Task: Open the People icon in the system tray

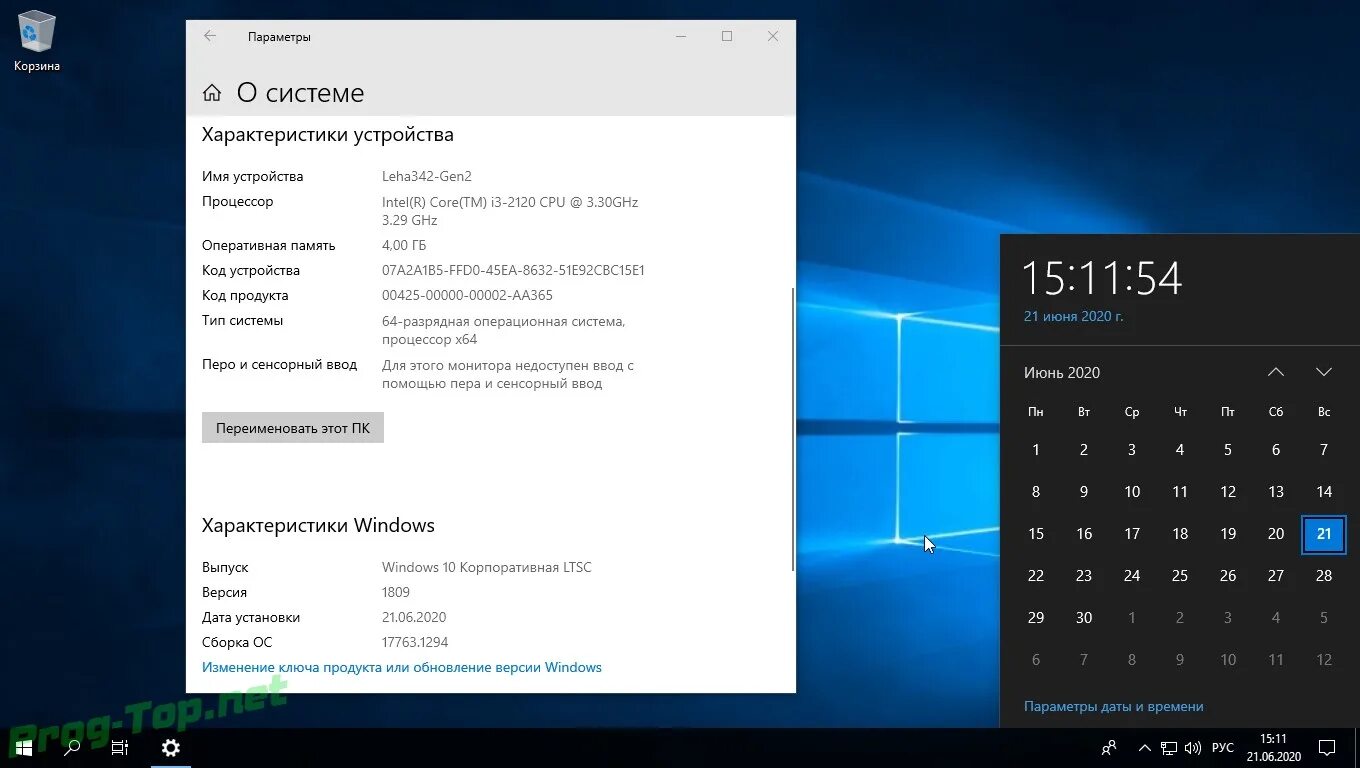Action: tap(1108, 747)
